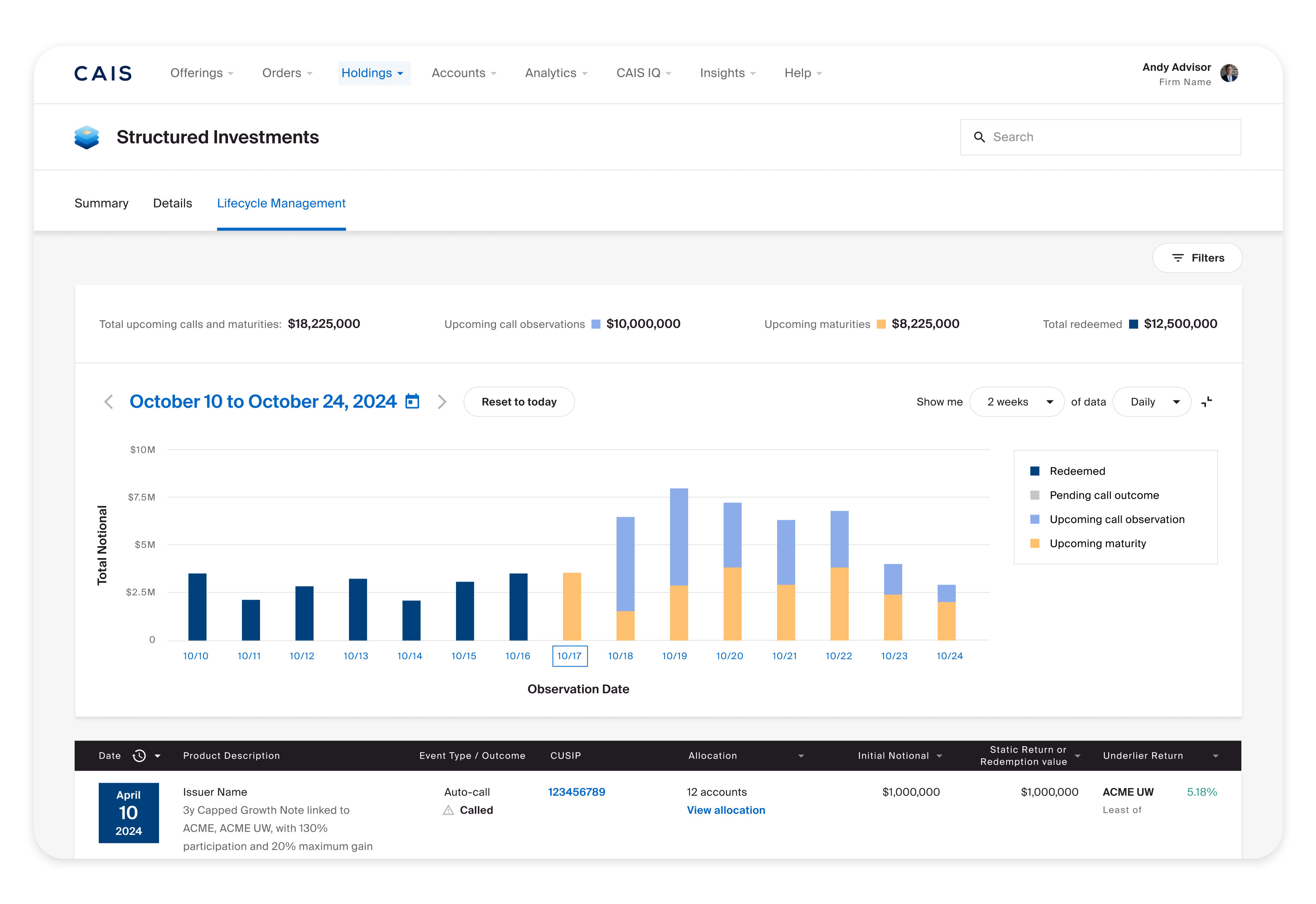Open the calendar date picker icon
This screenshot has height=904, width=1316.
pyautogui.click(x=413, y=401)
